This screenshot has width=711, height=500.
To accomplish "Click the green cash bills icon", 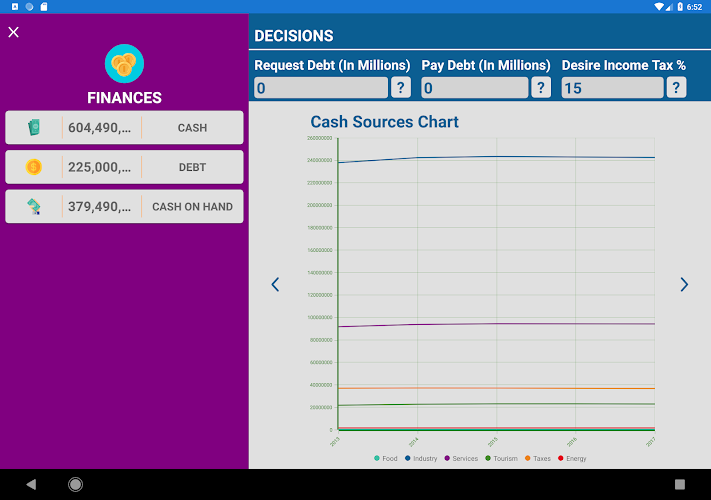I will click(x=34, y=127).
